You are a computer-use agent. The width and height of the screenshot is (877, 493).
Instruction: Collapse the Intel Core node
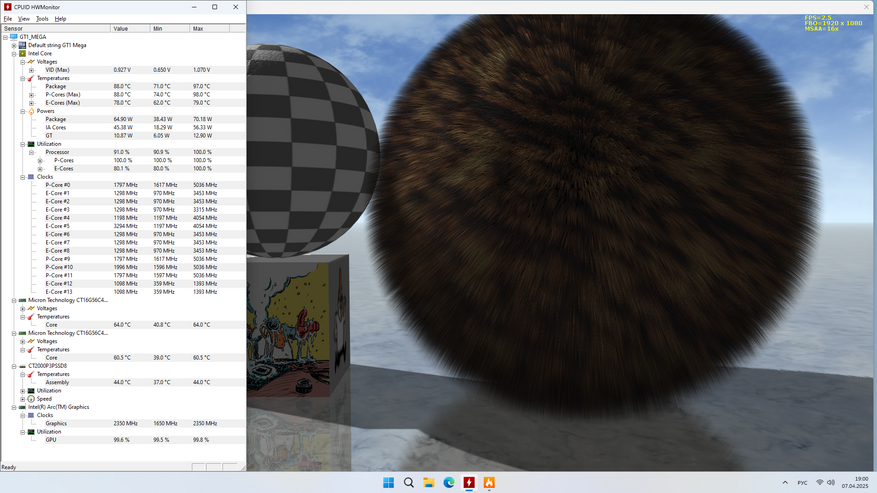[x=14, y=54]
